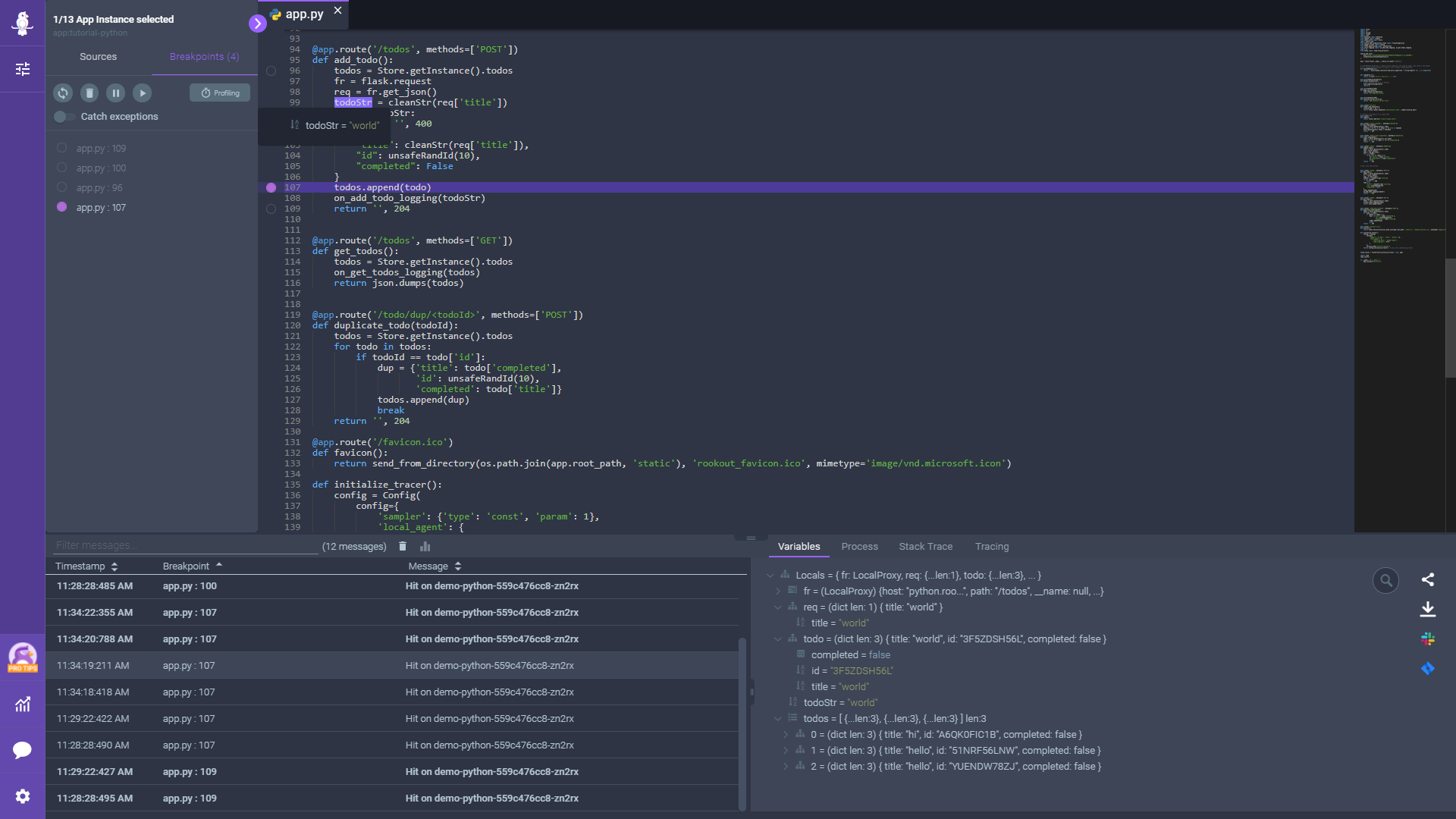Switch to the Breakpoints (4) tab
This screenshot has height=819, width=1456.
204,57
